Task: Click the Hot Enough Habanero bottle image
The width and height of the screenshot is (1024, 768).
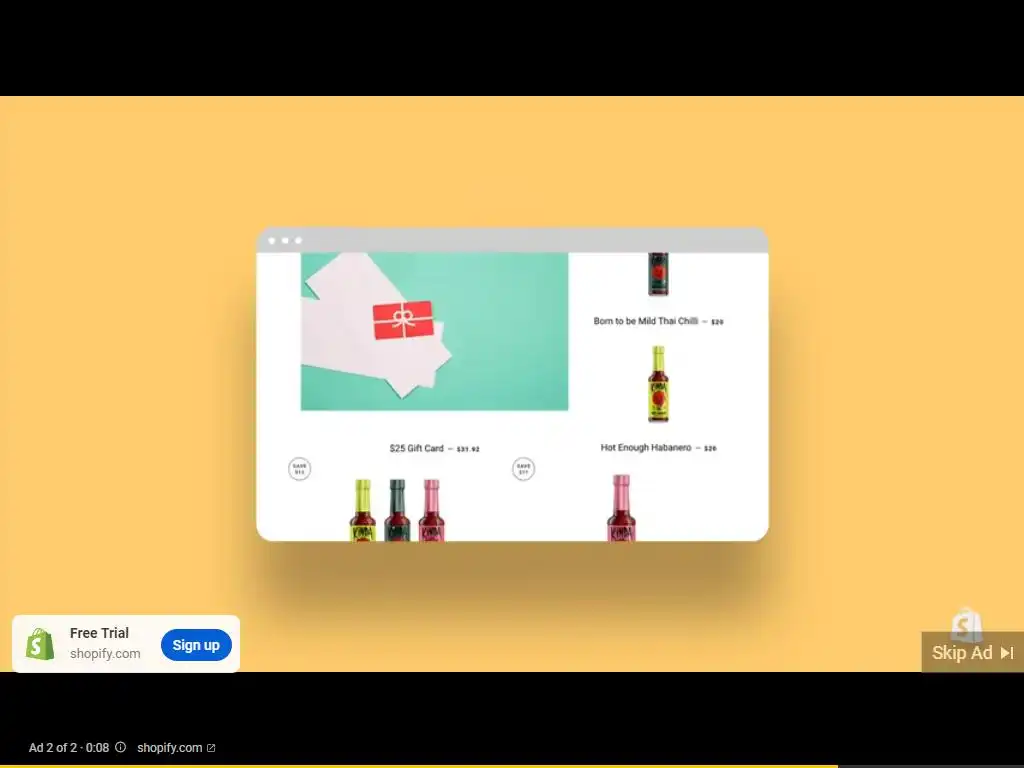Action: (x=658, y=384)
